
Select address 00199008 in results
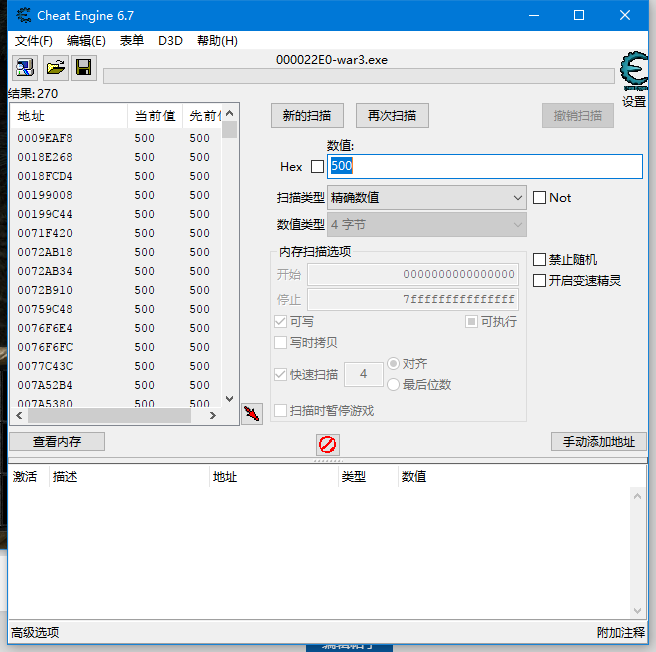pos(45,195)
